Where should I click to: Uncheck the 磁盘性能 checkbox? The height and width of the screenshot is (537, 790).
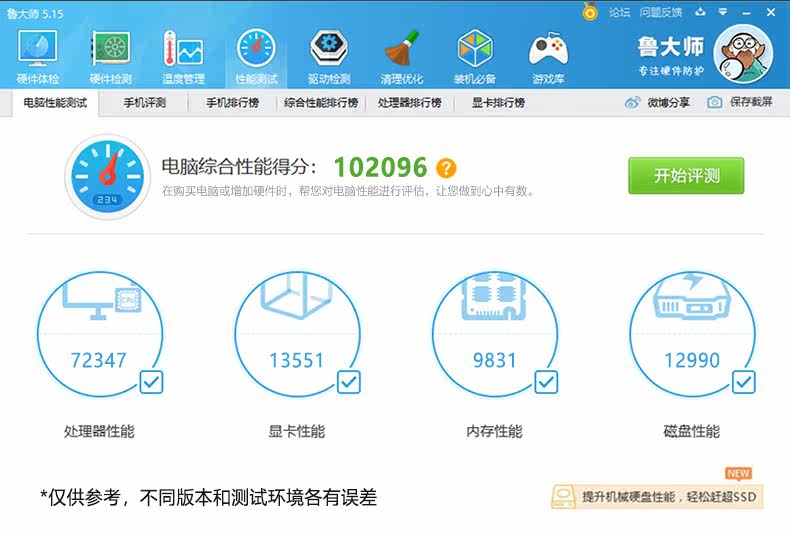[744, 382]
